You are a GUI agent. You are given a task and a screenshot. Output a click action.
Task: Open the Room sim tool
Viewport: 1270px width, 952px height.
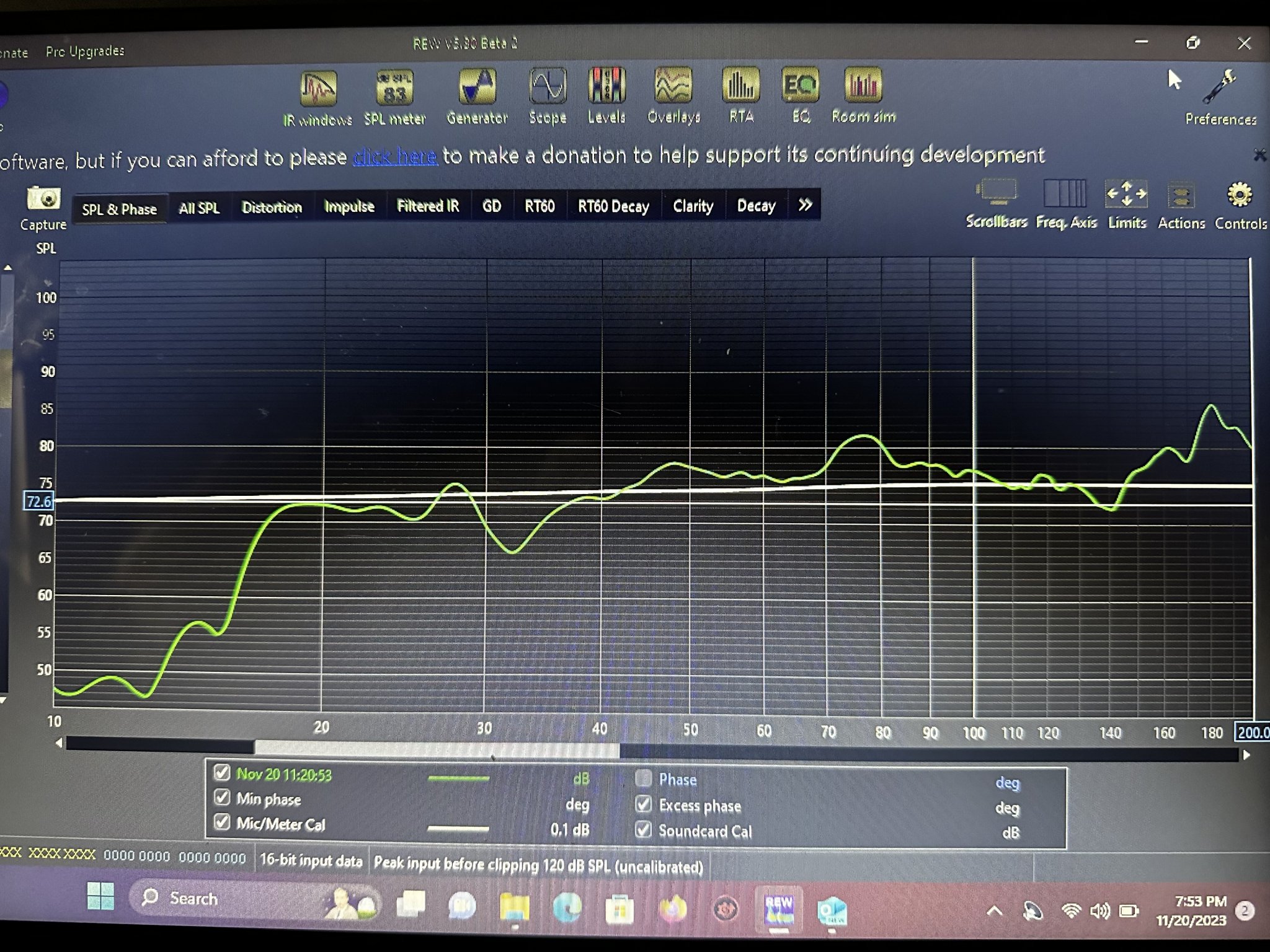(863, 95)
